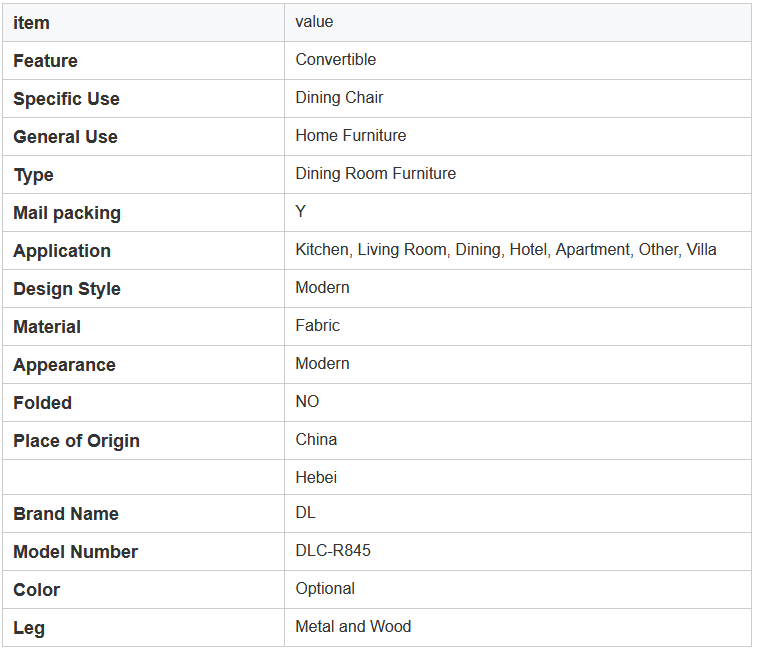Click the 'item' column header

31,23
